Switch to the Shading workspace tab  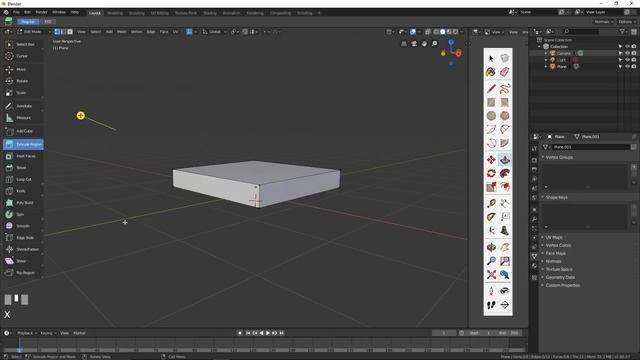coord(210,13)
